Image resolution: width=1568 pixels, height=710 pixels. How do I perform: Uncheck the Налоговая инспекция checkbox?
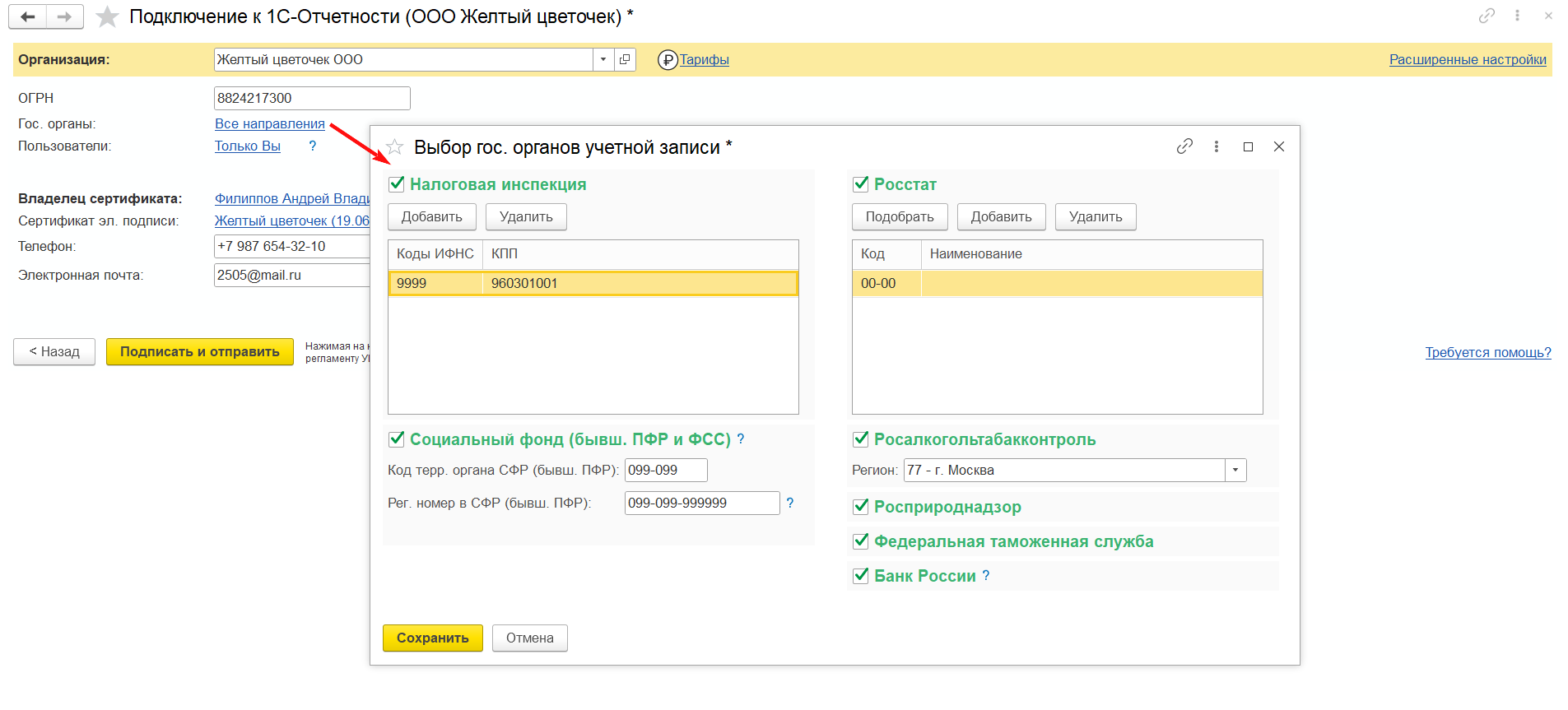click(x=397, y=184)
